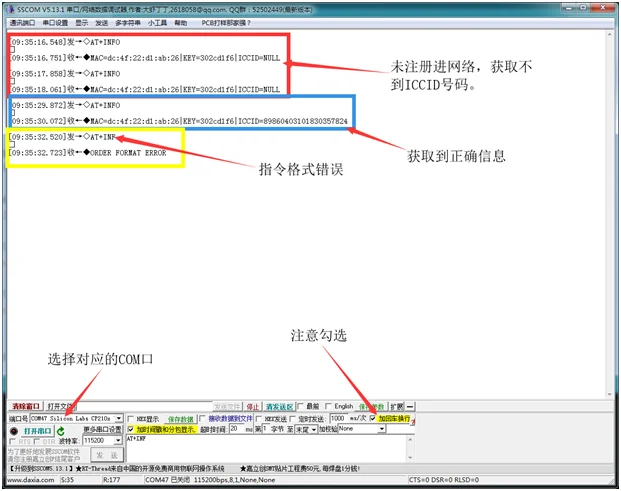This screenshot has width=621, height=491.
Task: Click the send text area containing AT+INF
Action: [266, 449]
